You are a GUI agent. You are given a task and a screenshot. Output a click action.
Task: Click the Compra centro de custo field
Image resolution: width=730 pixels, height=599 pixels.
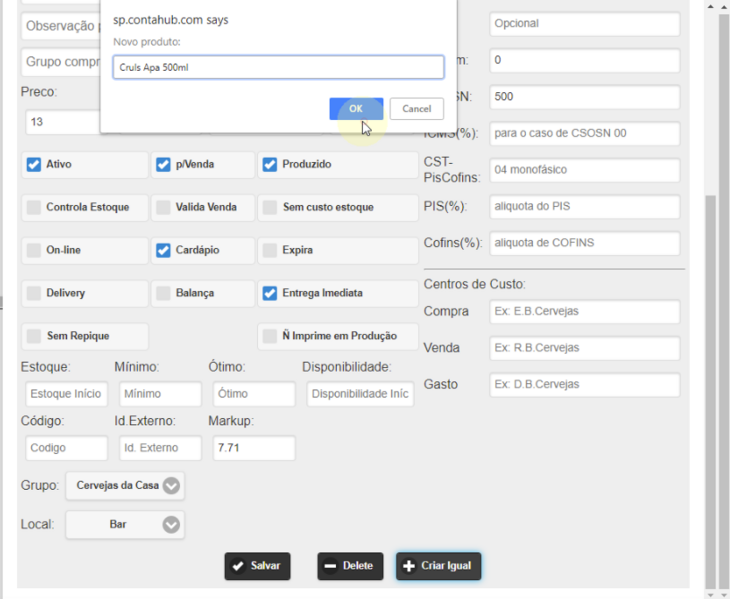click(585, 311)
